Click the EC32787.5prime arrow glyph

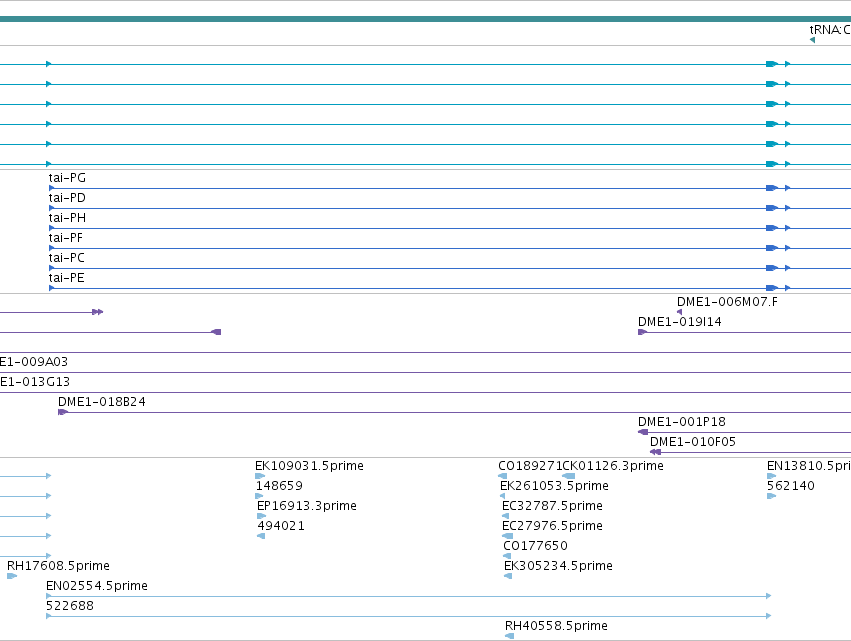[505, 516]
